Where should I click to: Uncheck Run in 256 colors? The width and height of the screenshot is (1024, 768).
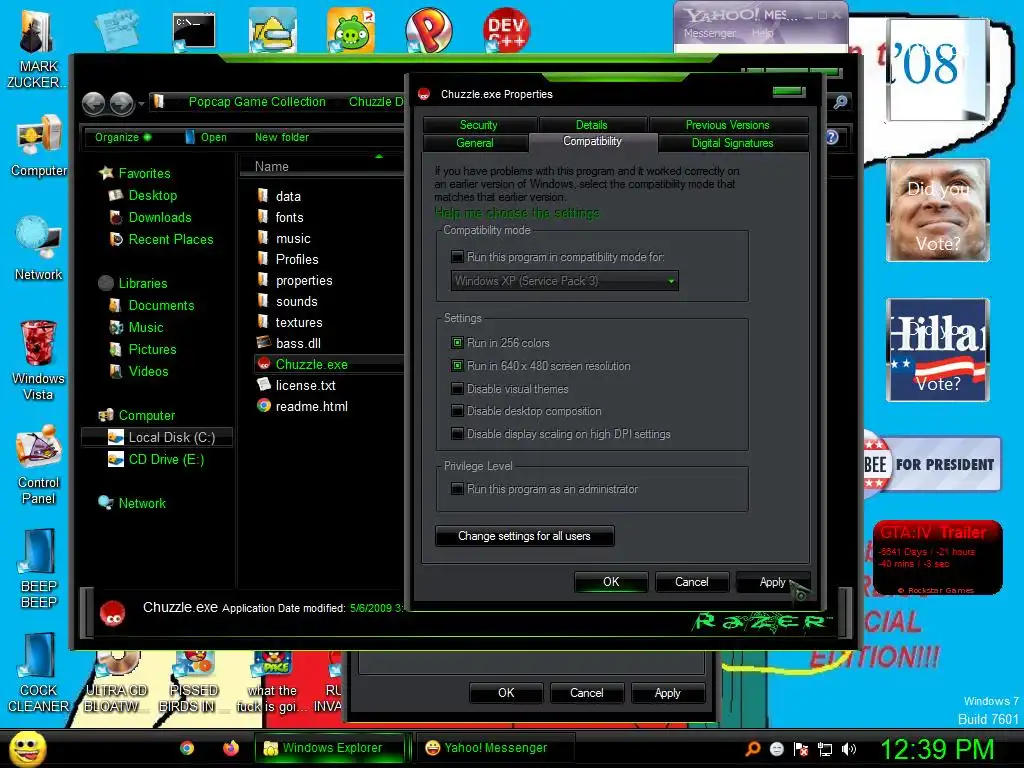click(x=458, y=343)
